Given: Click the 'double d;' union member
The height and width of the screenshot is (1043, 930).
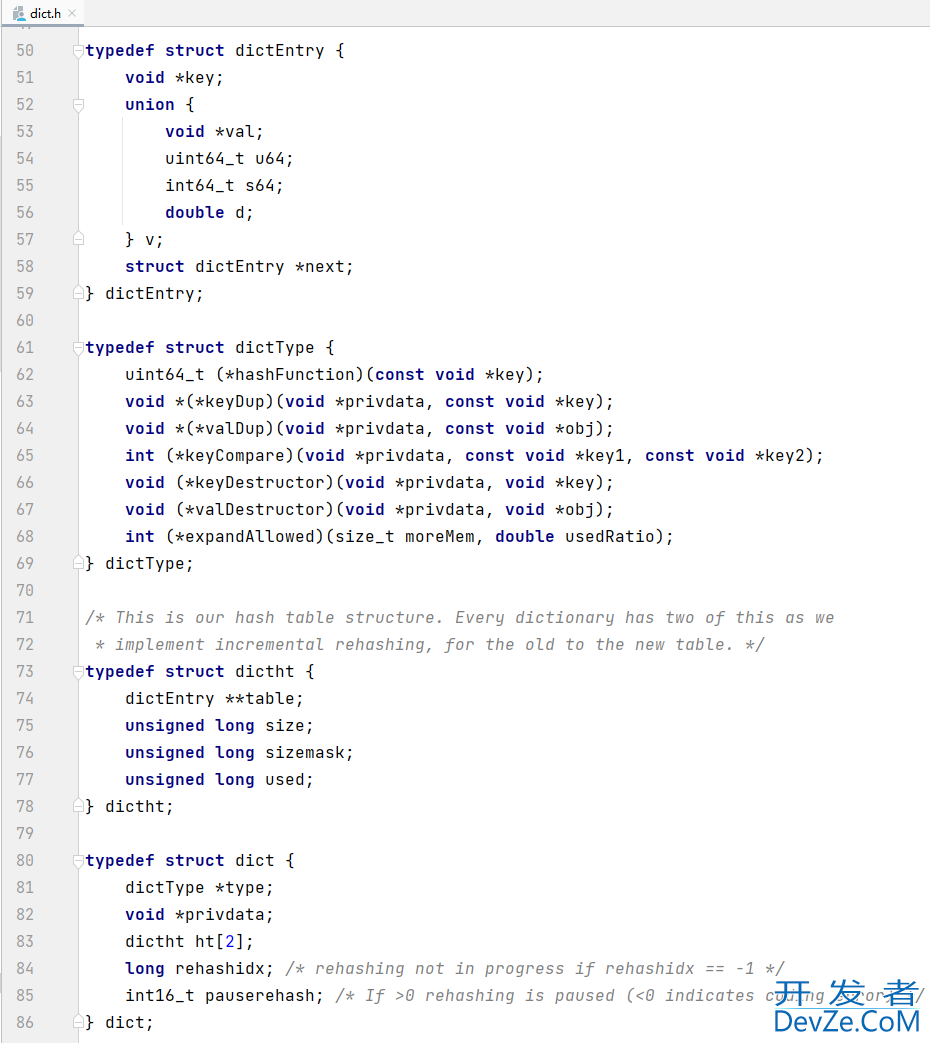Looking at the screenshot, I should [x=210, y=213].
